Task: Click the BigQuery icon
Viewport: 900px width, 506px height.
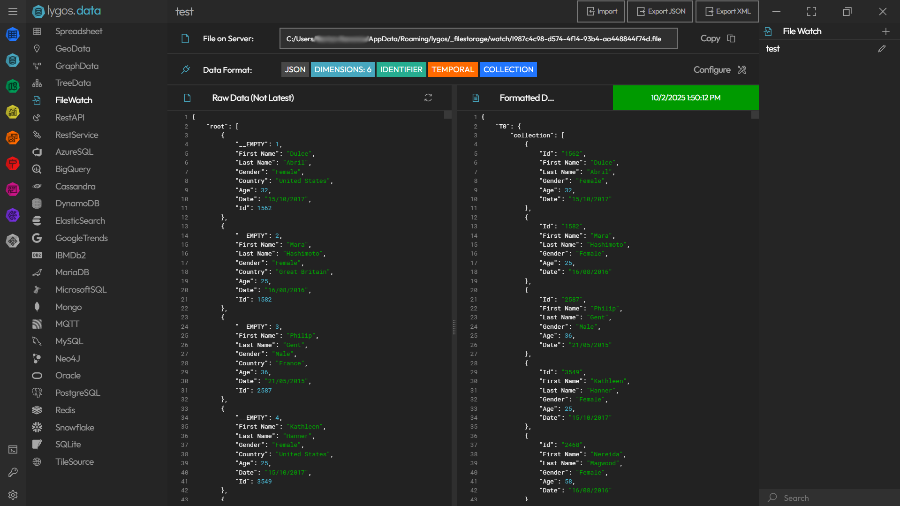Action: 37,169
